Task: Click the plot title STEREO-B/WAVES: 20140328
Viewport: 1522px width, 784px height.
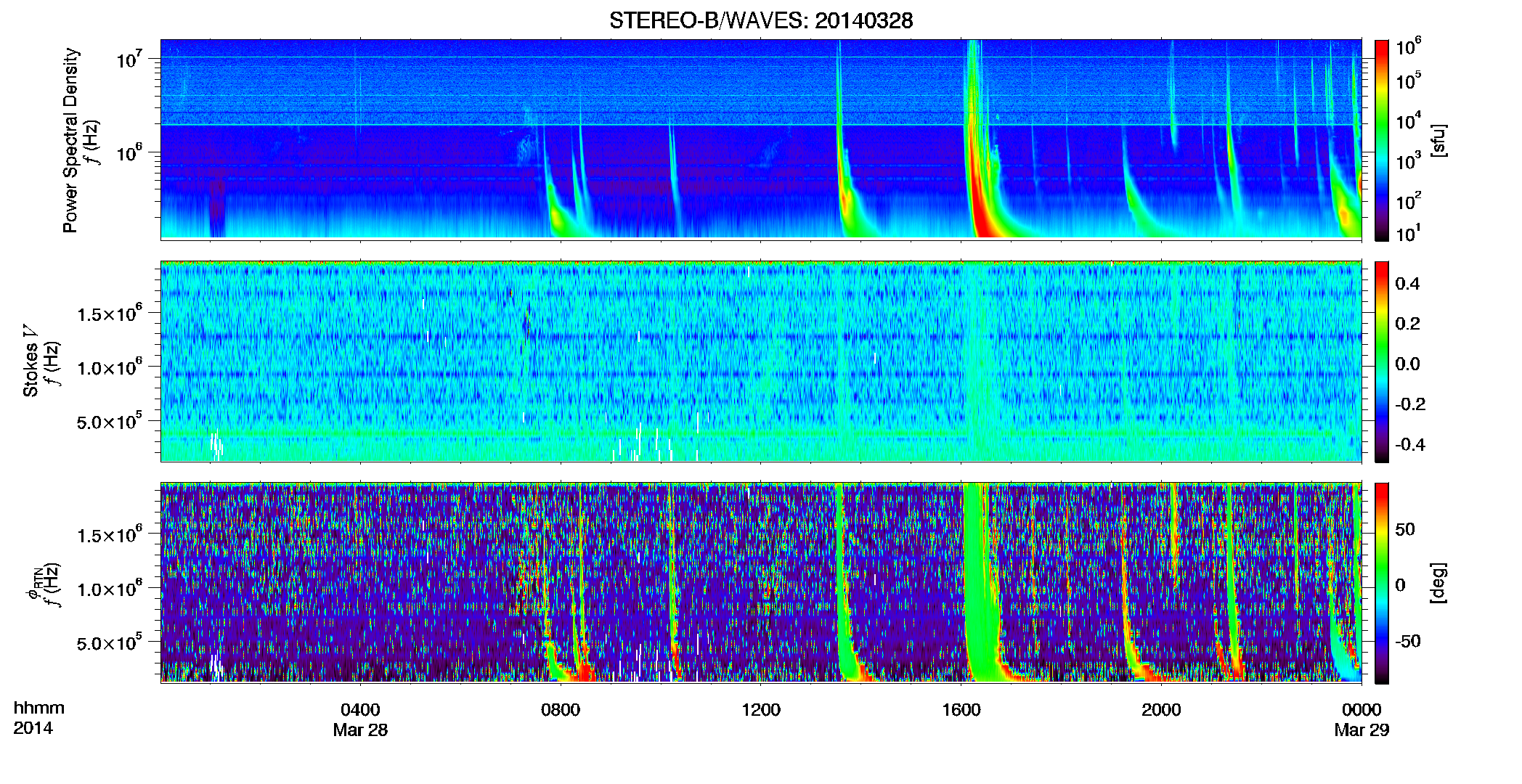Action: coord(761,20)
